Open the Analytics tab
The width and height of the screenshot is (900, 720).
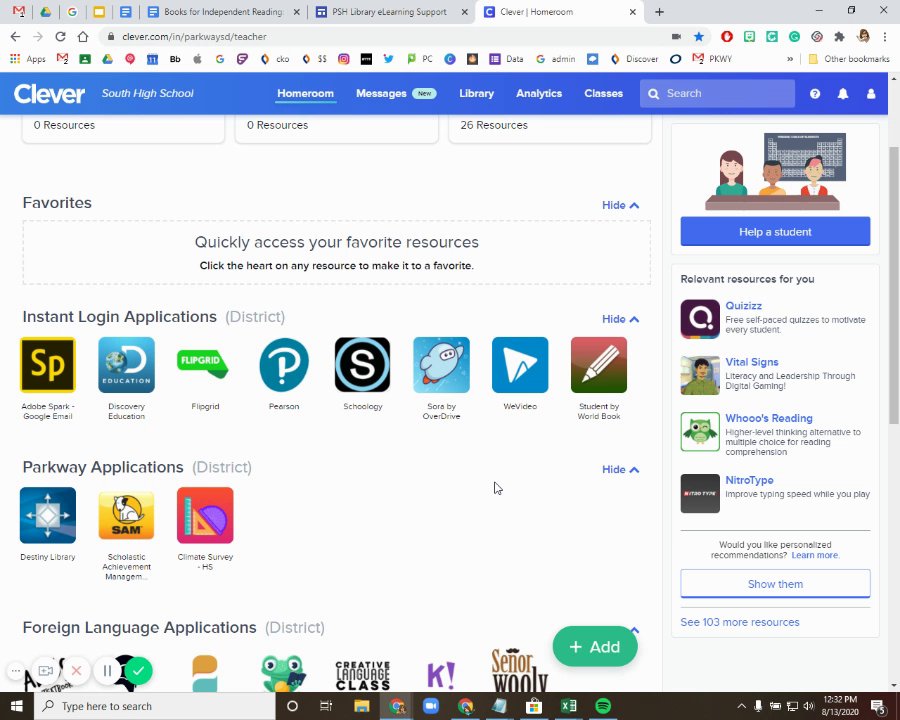(x=539, y=94)
